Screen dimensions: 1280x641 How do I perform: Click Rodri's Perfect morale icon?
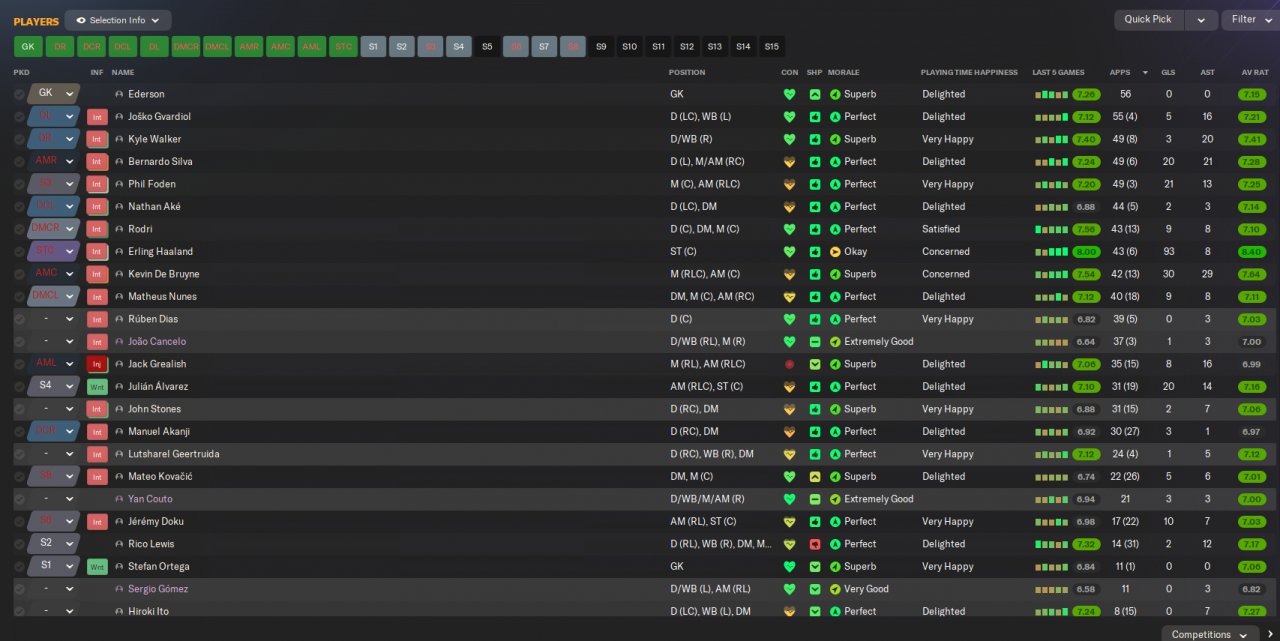pos(835,229)
